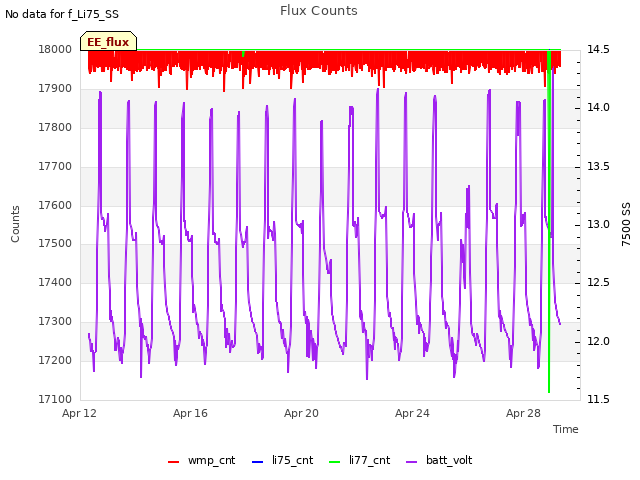The width and height of the screenshot is (640, 480).
Task: Click the Time x-axis label
Action: coord(566,429)
